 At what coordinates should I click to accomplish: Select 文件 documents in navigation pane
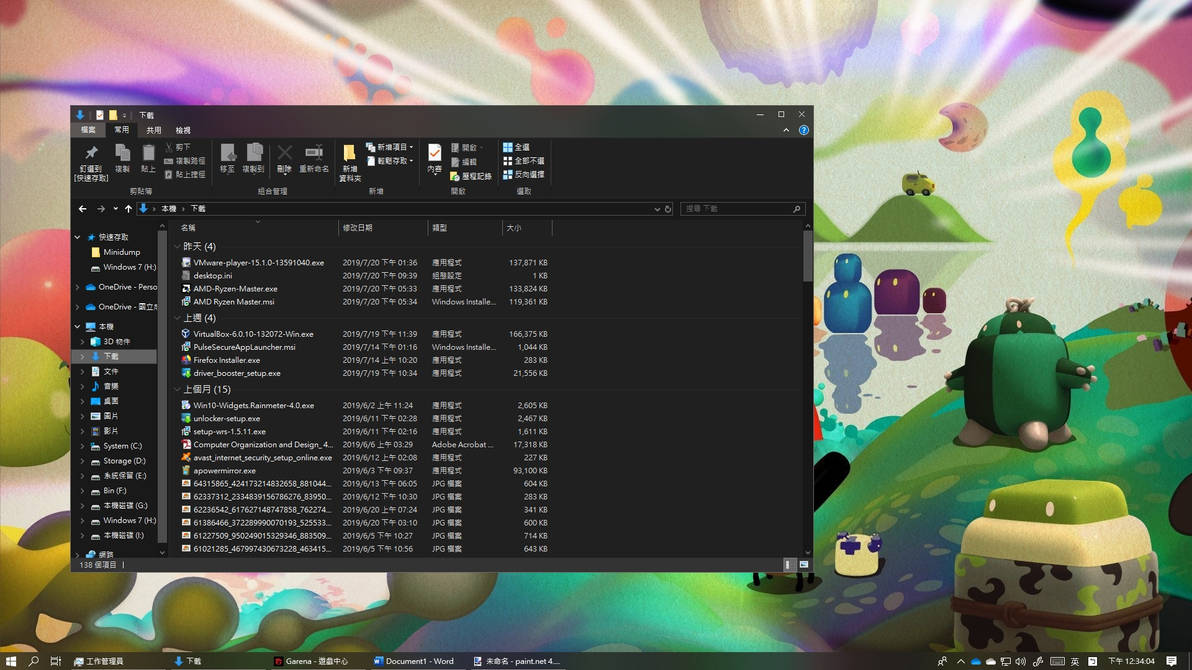(104, 371)
